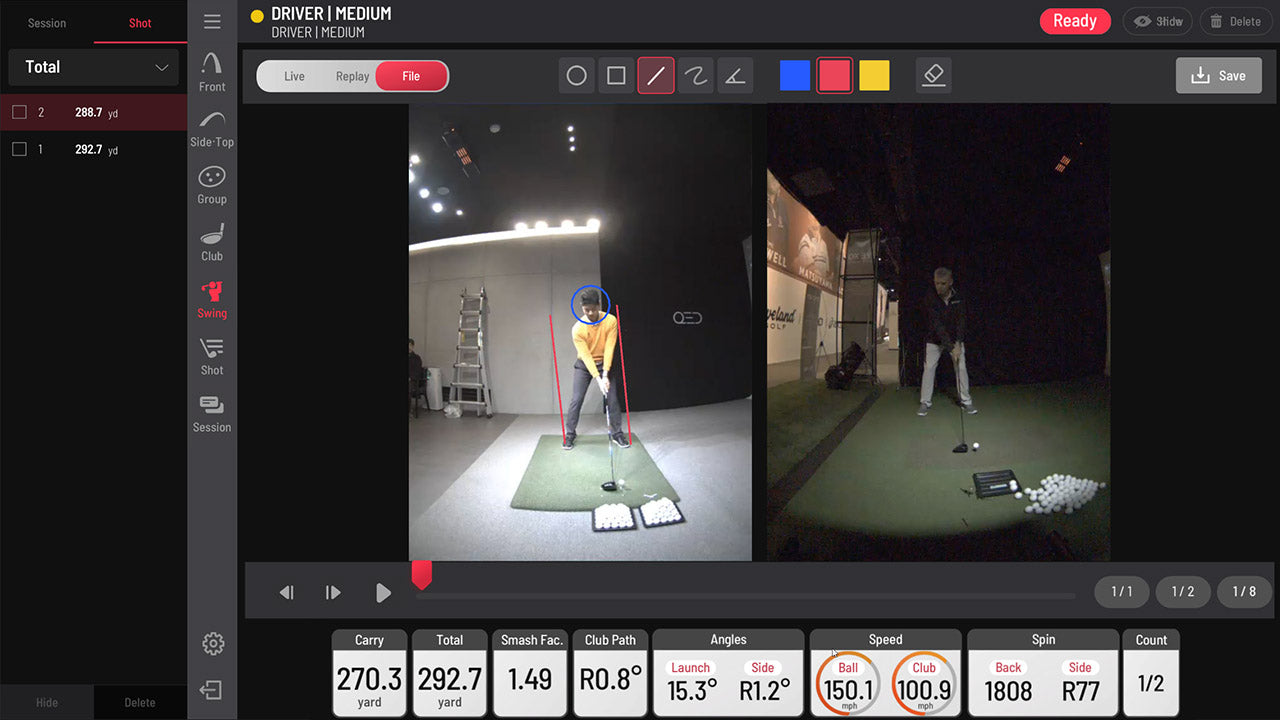Select the rectangle drawing tool
The image size is (1280, 720).
tap(616, 76)
